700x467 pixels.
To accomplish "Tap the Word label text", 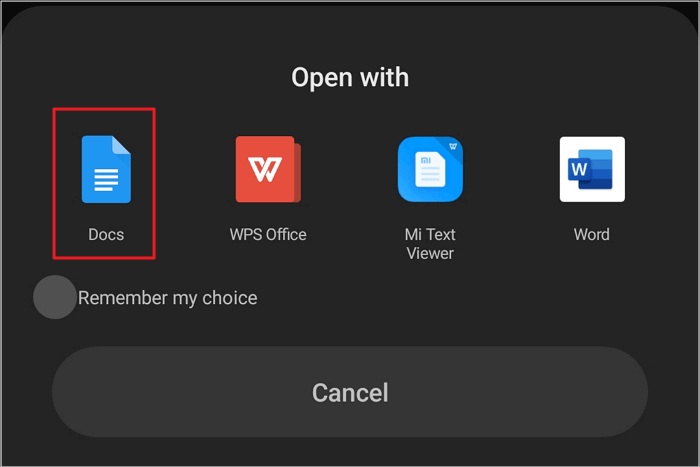I will click(x=592, y=234).
